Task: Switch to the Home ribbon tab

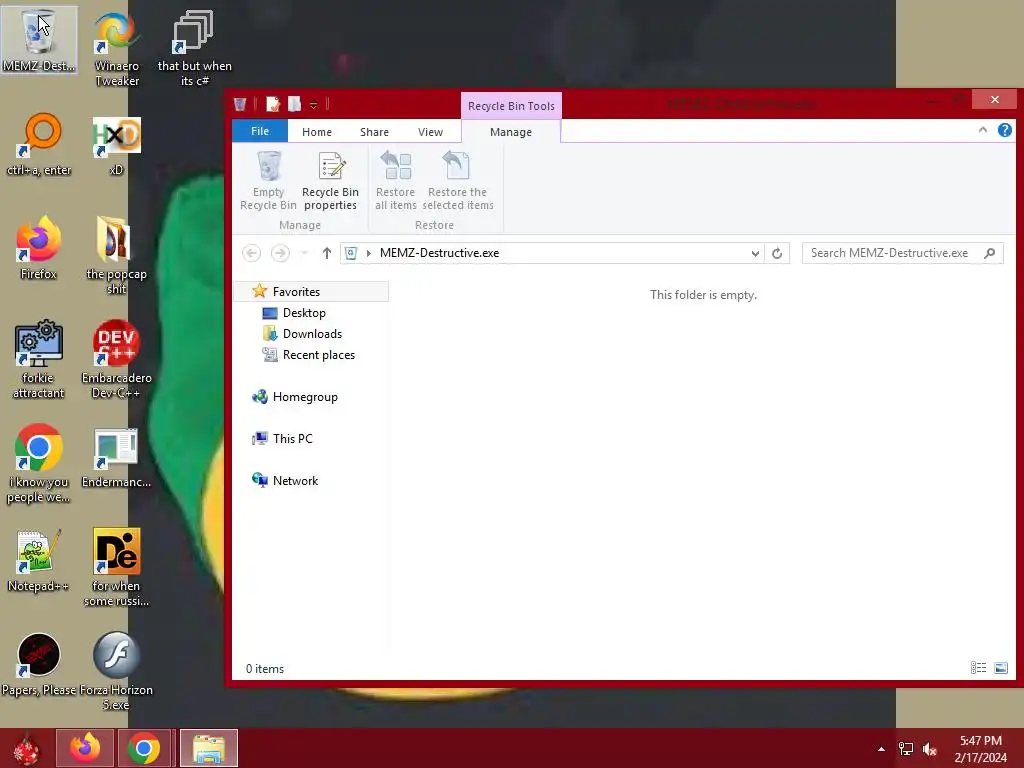Action: (317, 131)
